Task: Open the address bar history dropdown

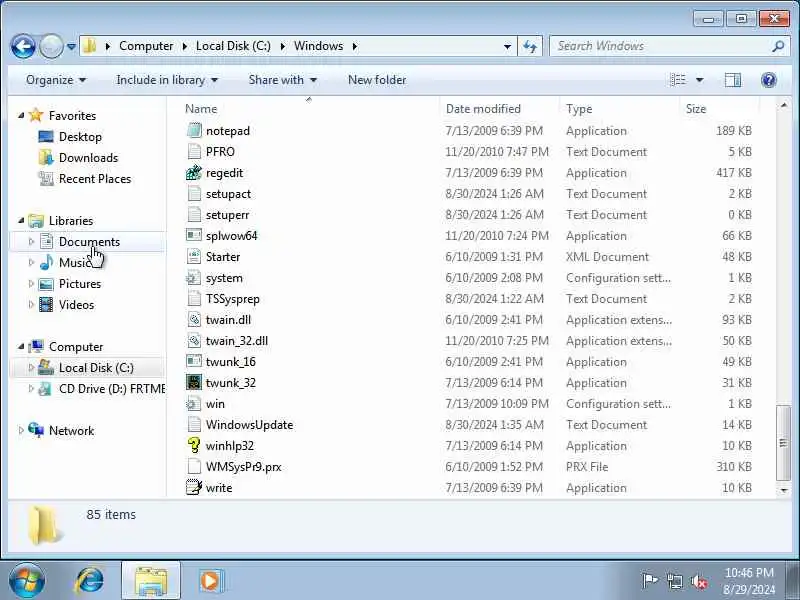Action: 507,46
